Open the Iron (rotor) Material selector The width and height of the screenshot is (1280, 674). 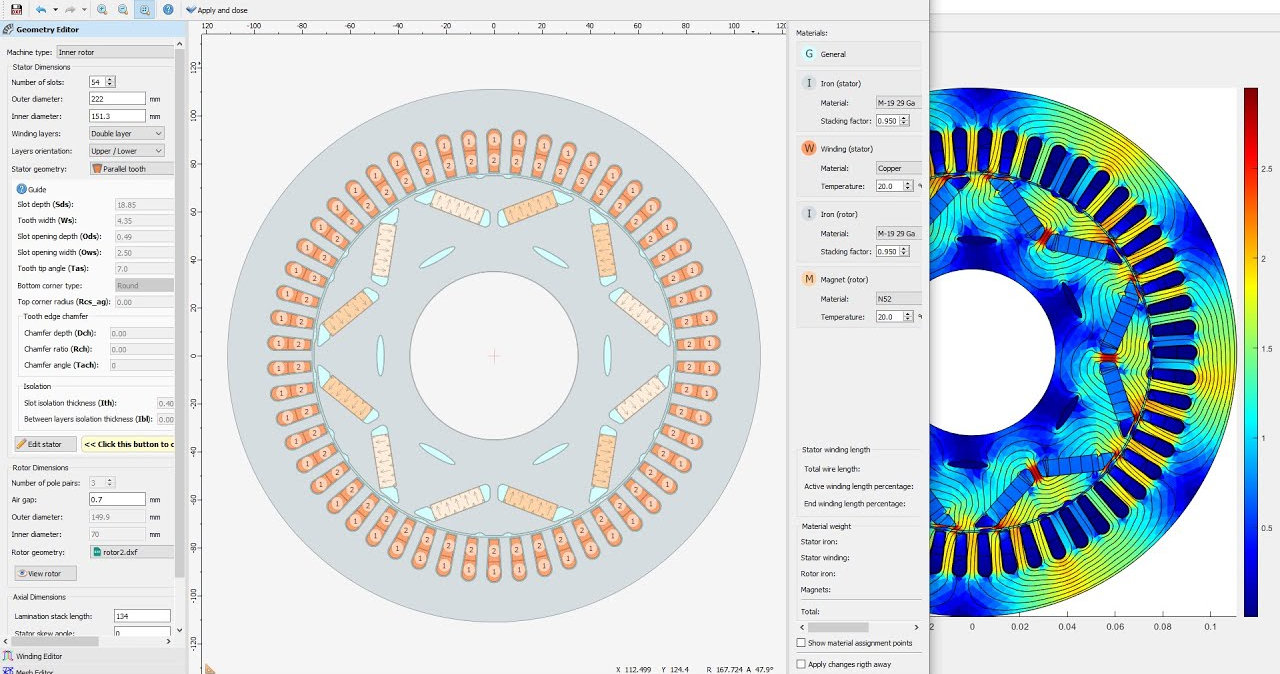click(898, 233)
